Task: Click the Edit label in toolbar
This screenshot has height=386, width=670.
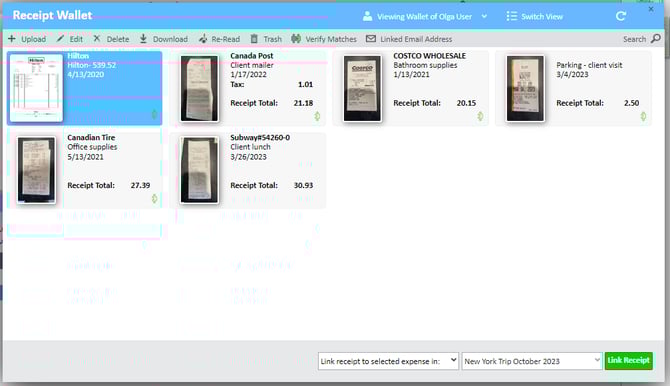Action: (x=76, y=39)
